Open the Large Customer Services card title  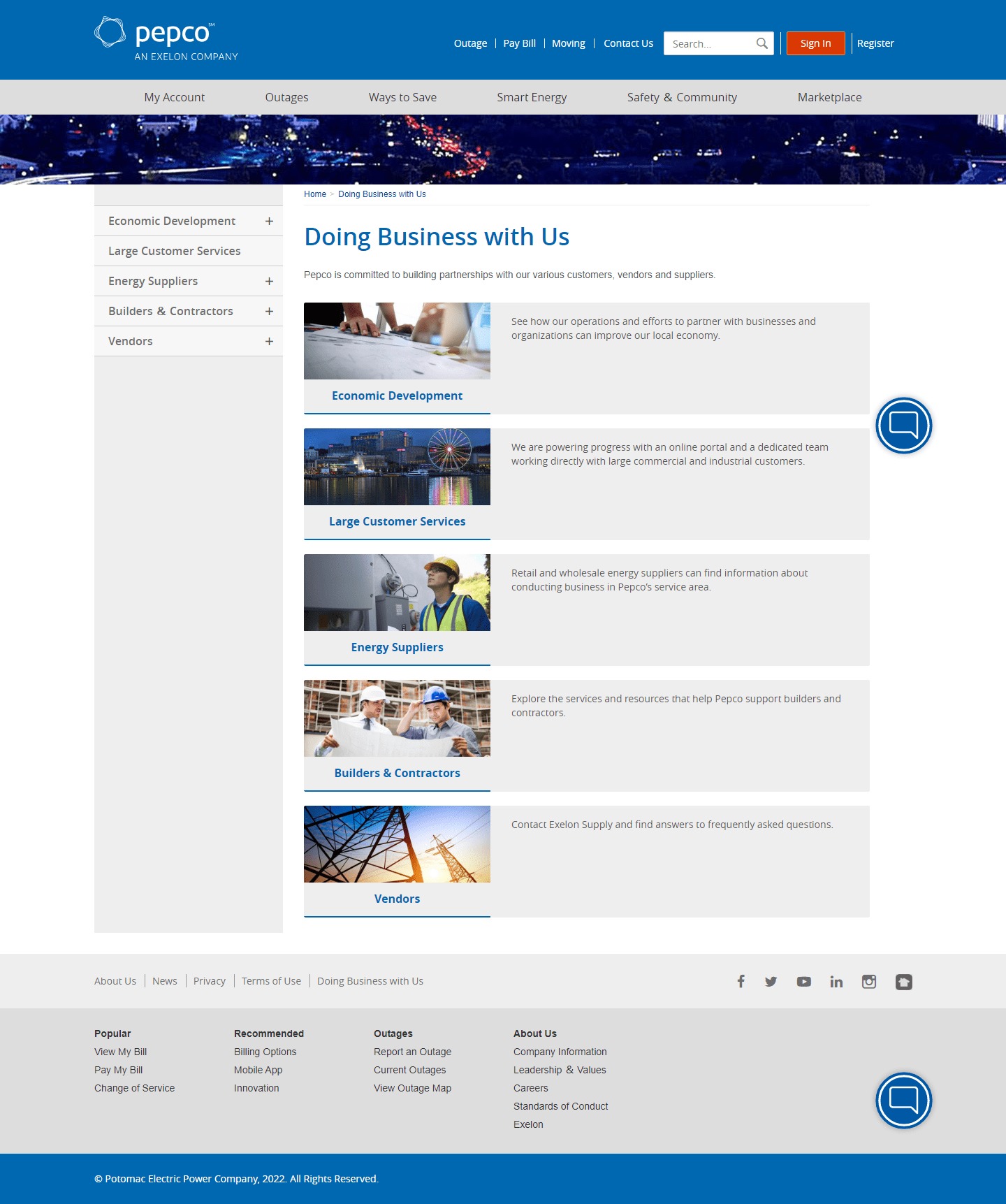(397, 521)
